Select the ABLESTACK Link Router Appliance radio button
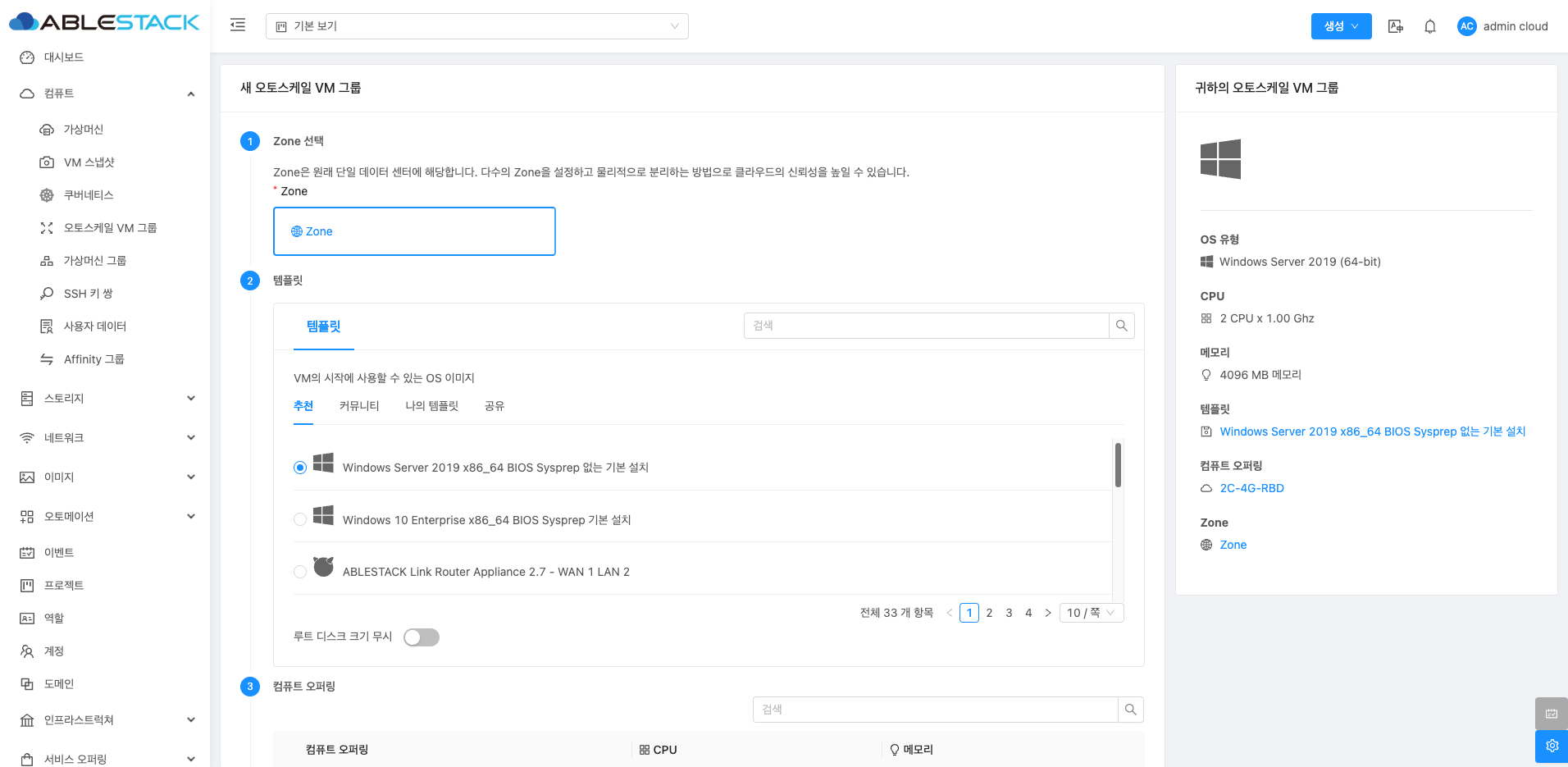Viewport: 1568px width, 767px height. tap(300, 572)
